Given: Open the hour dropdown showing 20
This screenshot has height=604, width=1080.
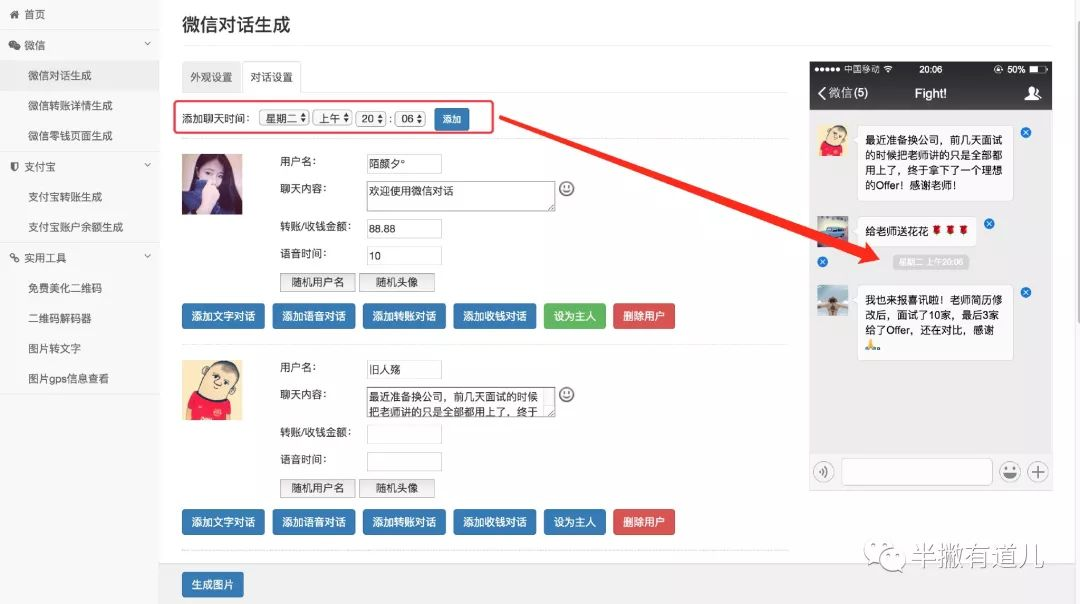Looking at the screenshot, I should click(371, 118).
